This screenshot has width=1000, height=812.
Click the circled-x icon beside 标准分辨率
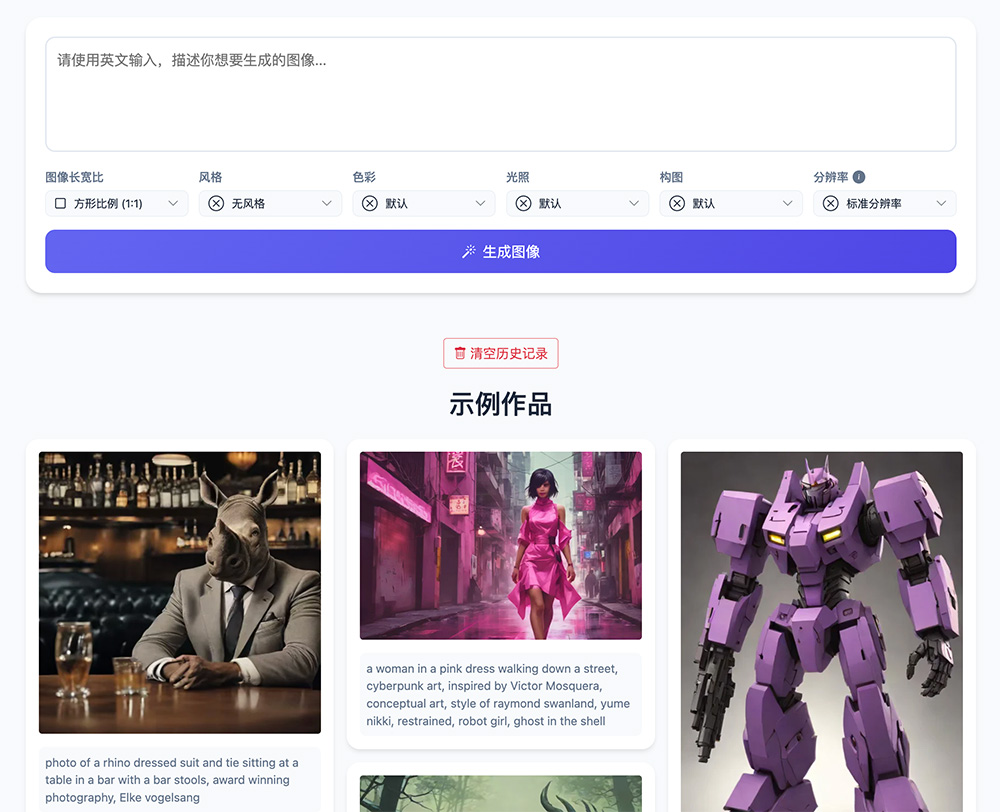(x=830, y=203)
